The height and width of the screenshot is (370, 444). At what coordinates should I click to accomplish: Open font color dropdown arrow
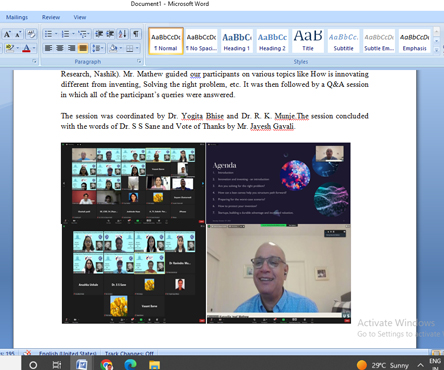34,48
